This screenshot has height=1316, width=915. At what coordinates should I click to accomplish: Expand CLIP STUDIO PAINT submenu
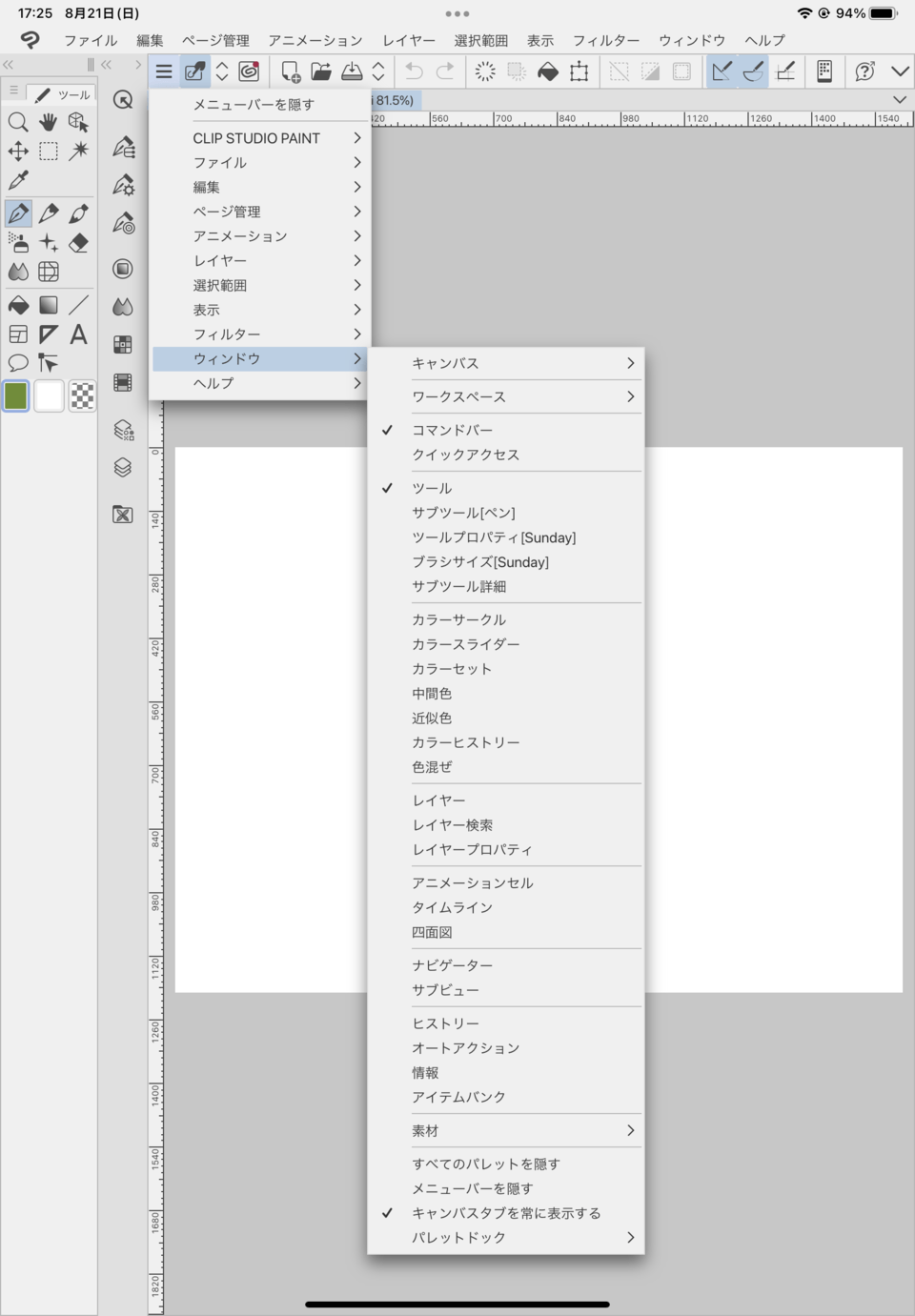coord(259,138)
